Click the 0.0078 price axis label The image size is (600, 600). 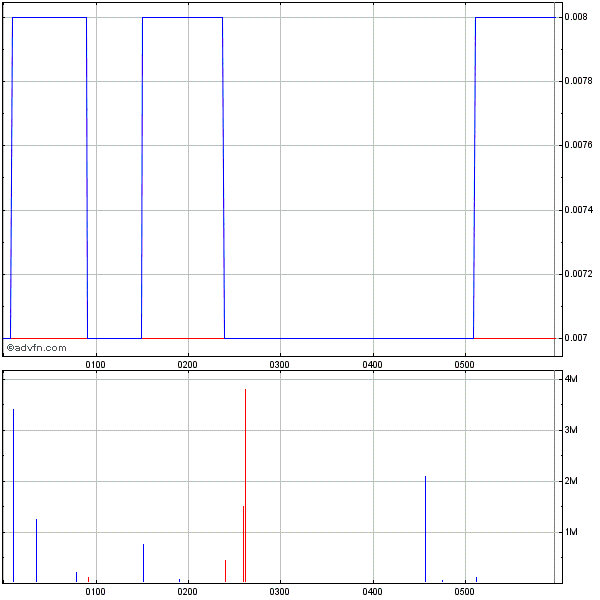pos(578,81)
